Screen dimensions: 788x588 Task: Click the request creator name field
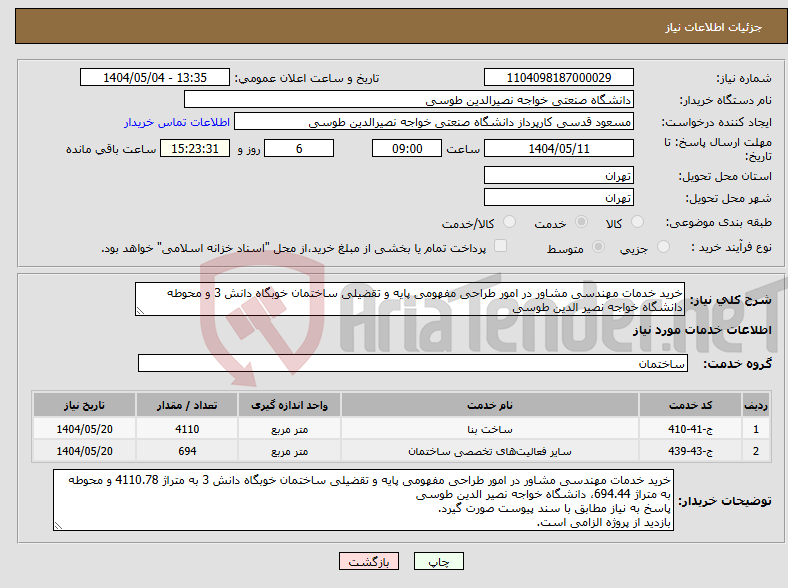(434, 122)
